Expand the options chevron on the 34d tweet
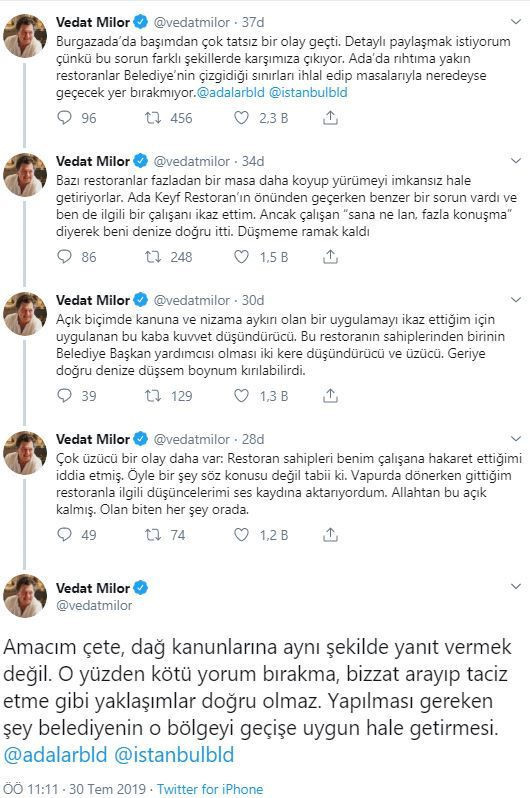Screen dimensions: 530x798 pyautogui.click(x=516, y=161)
